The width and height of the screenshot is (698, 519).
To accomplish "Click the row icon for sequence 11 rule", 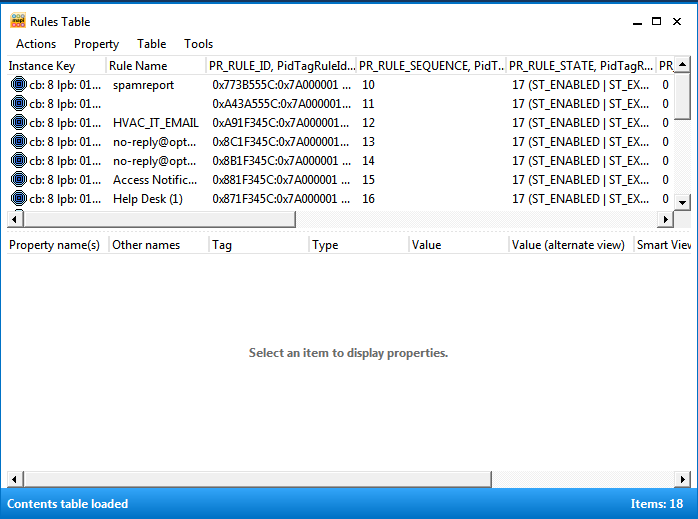I will coord(19,103).
